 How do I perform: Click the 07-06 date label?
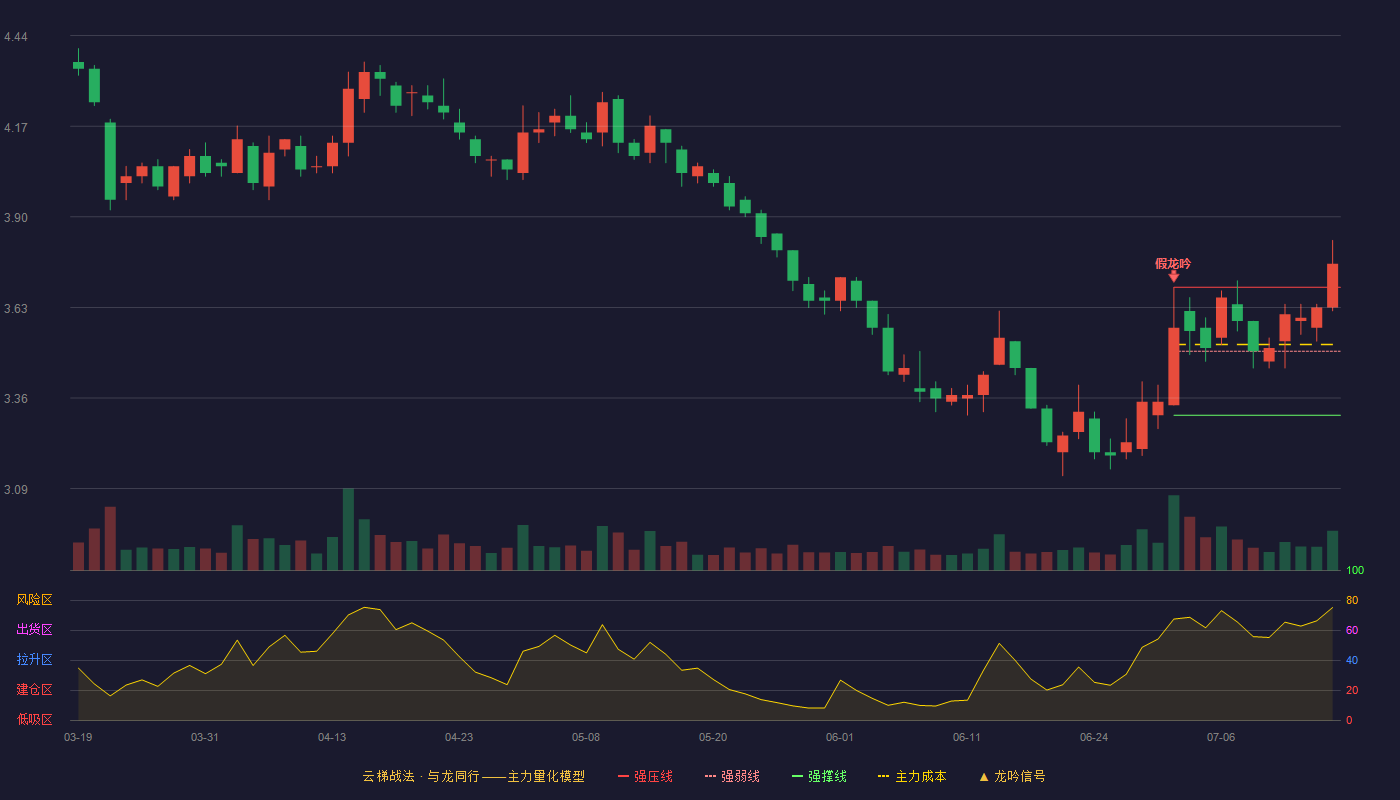tap(1221, 737)
